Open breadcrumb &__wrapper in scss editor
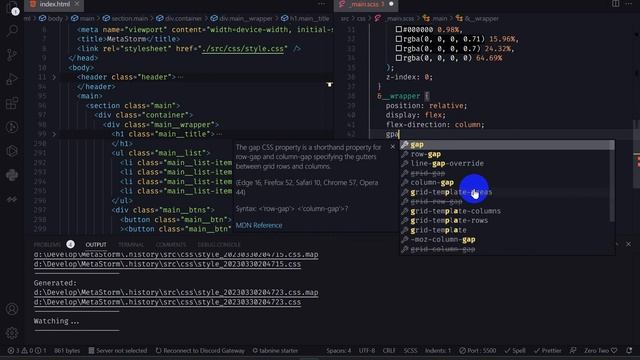 477,18
